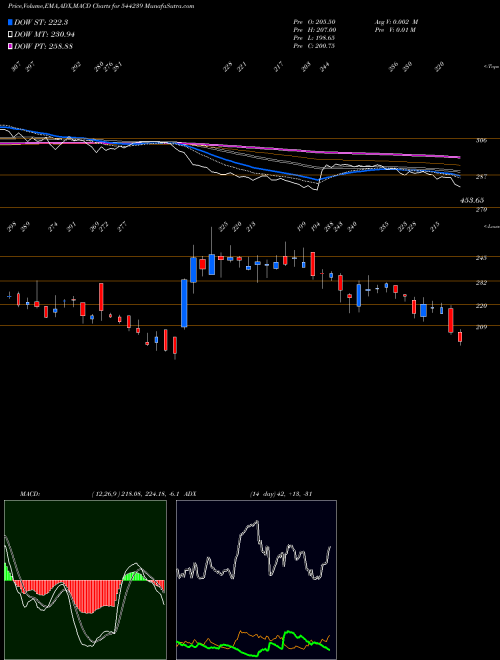The height and width of the screenshot is (660, 500).
Task: Click the Pre L: 198.65 value
Action: point(314,38)
